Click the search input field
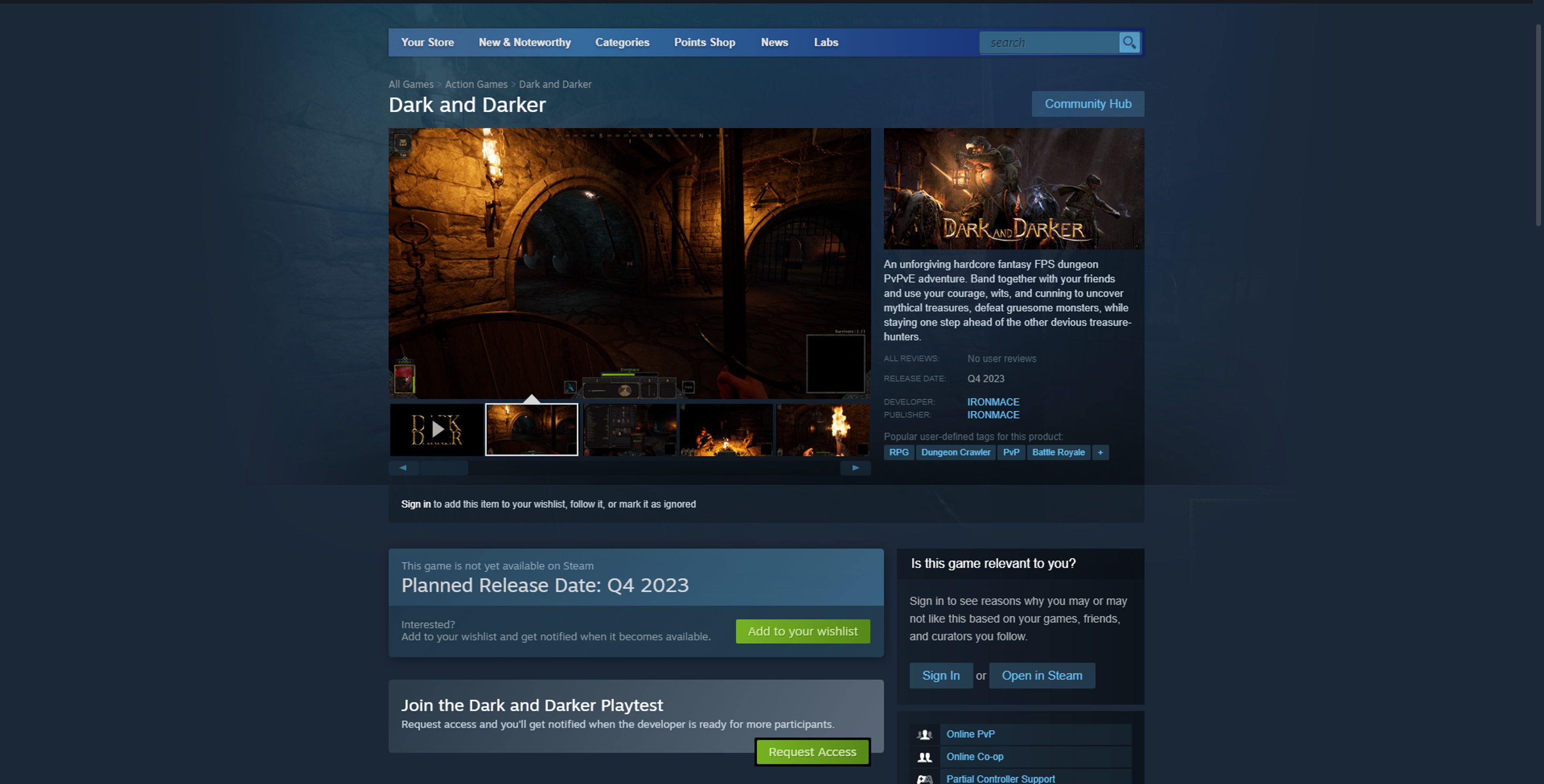 click(1049, 41)
